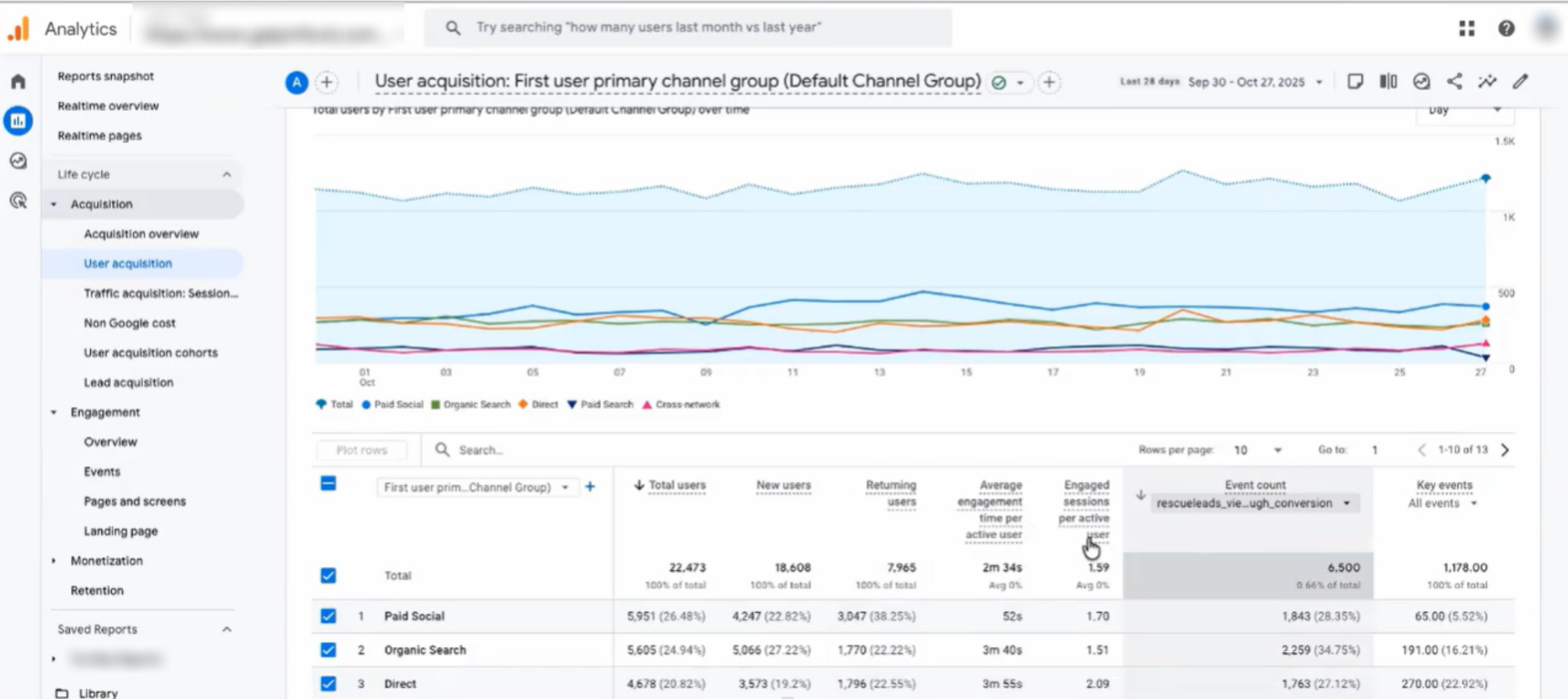This screenshot has width=1568, height=699.
Task: Open the Explore icon in left rail
Action: coord(18,161)
